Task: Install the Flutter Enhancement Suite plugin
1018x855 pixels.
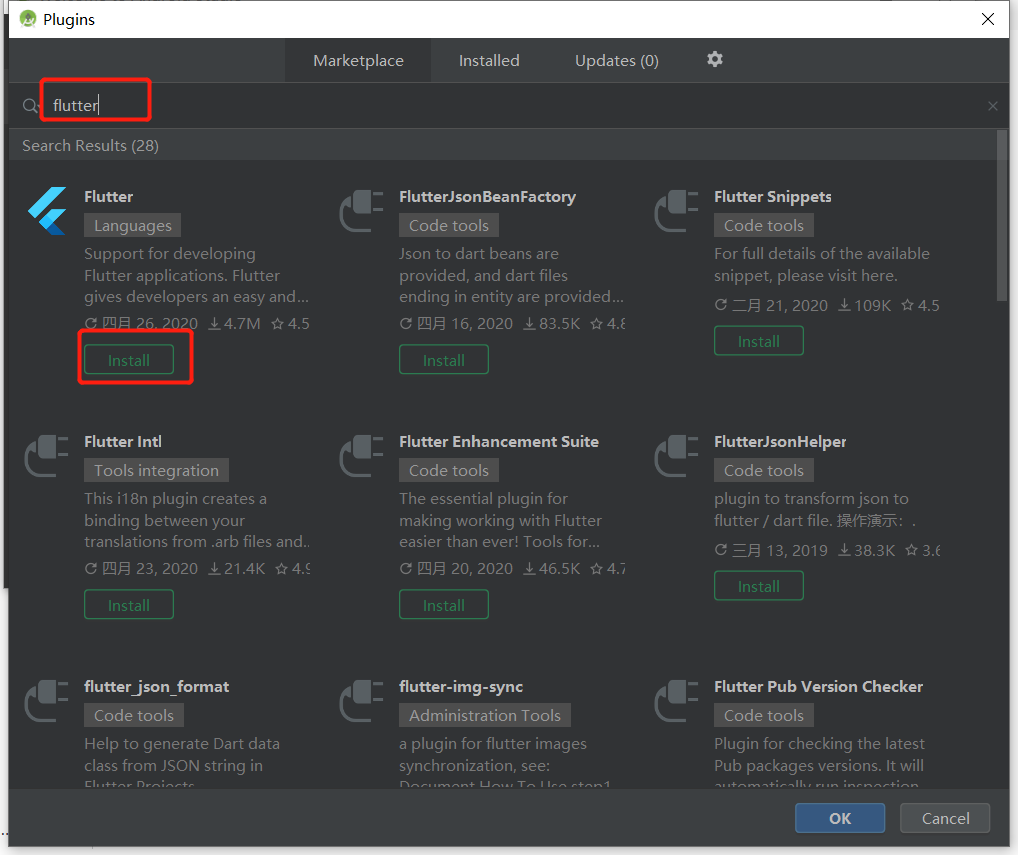Action: point(444,604)
